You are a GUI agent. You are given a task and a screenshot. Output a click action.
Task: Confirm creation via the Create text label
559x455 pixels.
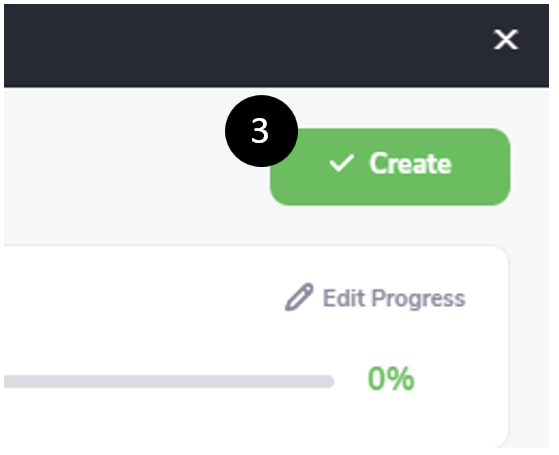(410, 163)
